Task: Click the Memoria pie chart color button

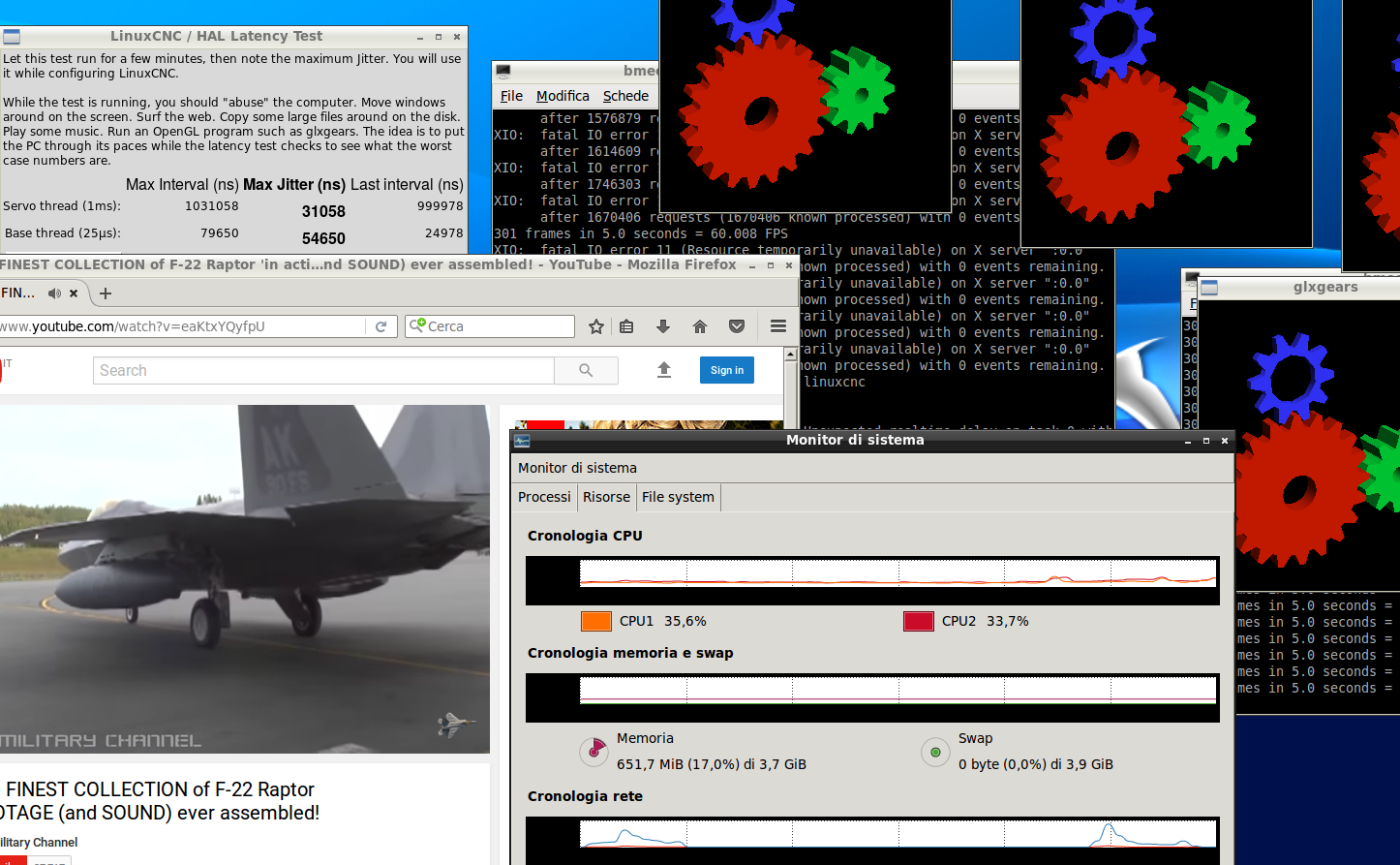Action: click(593, 751)
